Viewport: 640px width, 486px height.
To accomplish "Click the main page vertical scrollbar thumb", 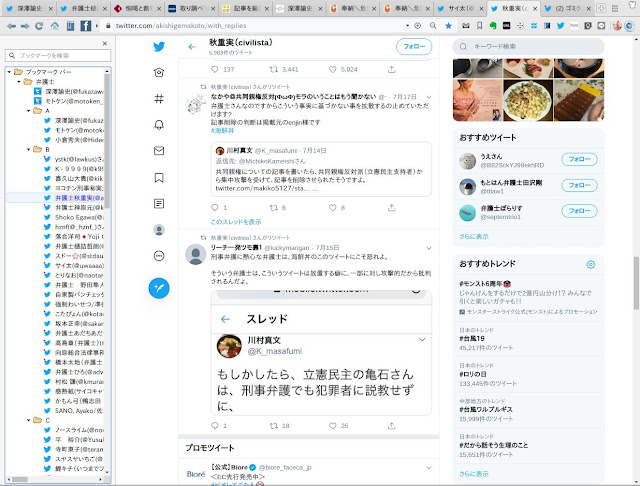I will click(636, 283).
